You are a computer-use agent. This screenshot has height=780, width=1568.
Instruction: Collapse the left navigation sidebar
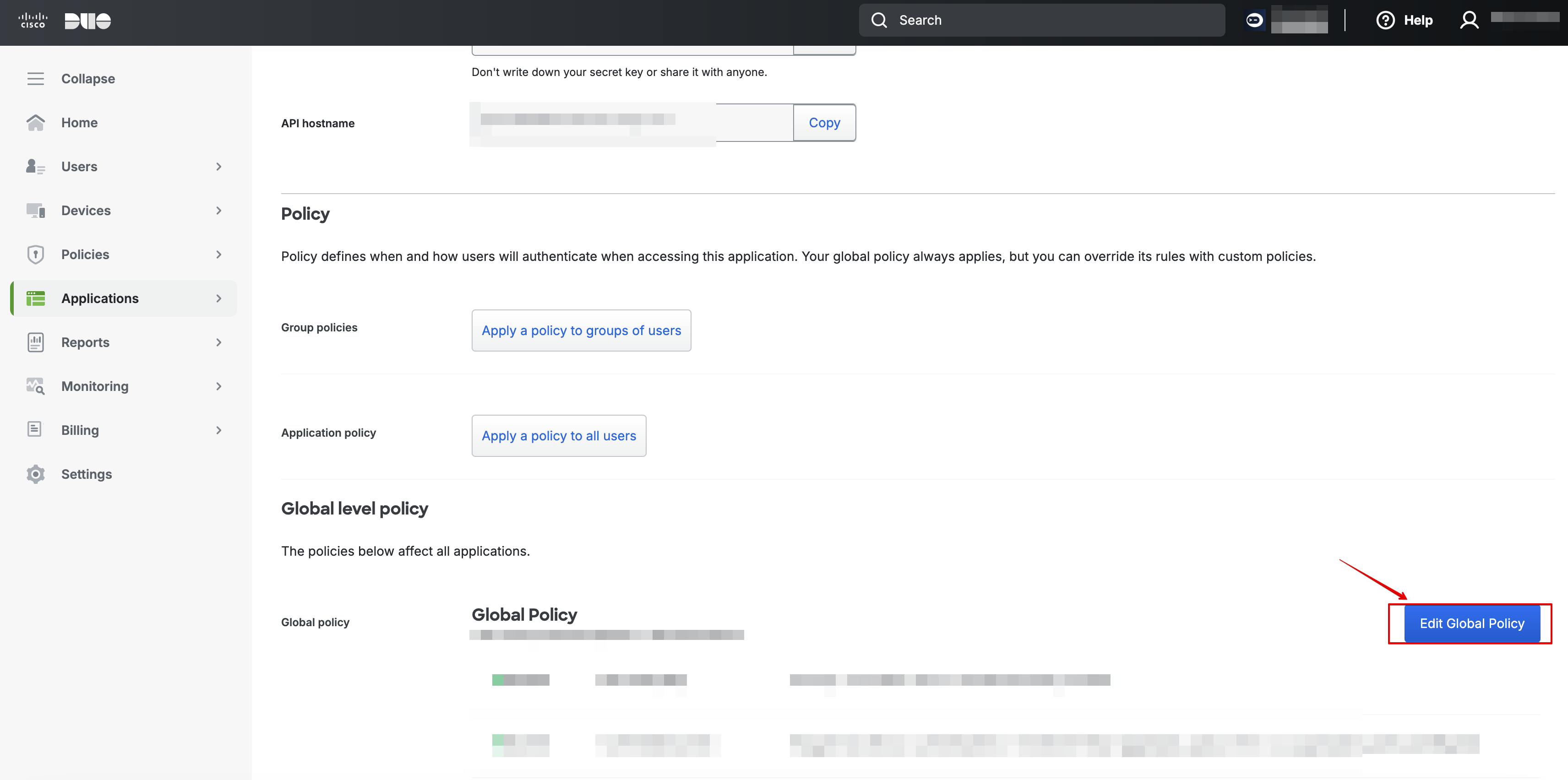pos(87,78)
